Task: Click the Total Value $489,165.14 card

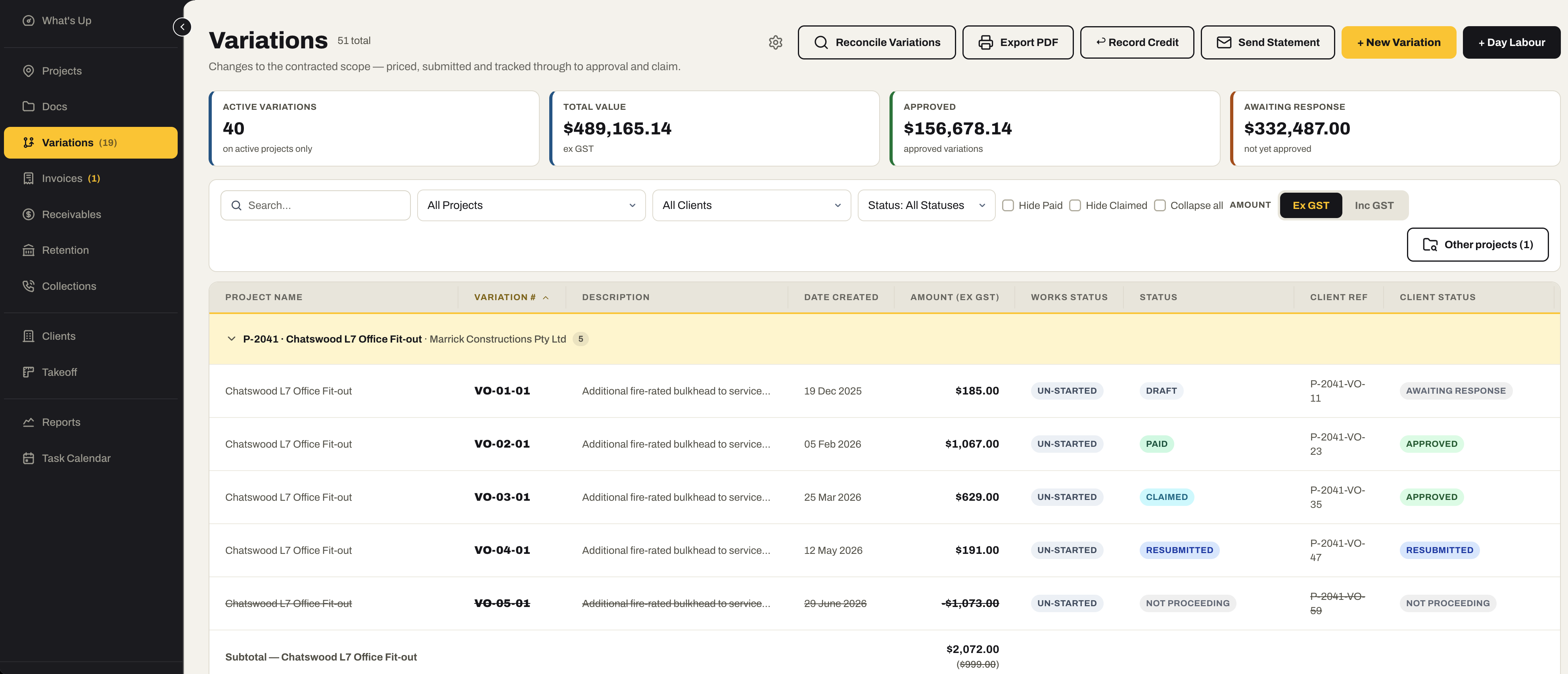Action: click(714, 128)
